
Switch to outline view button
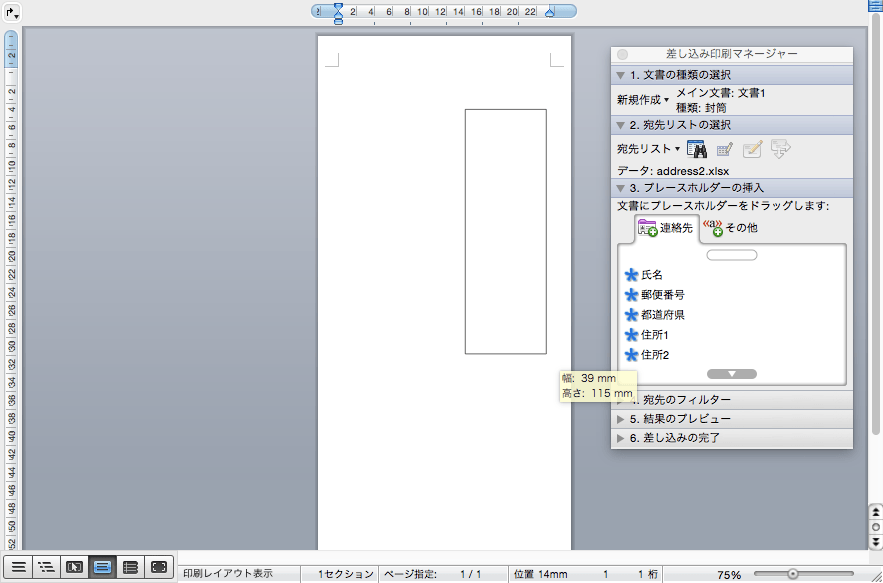click(x=46, y=567)
